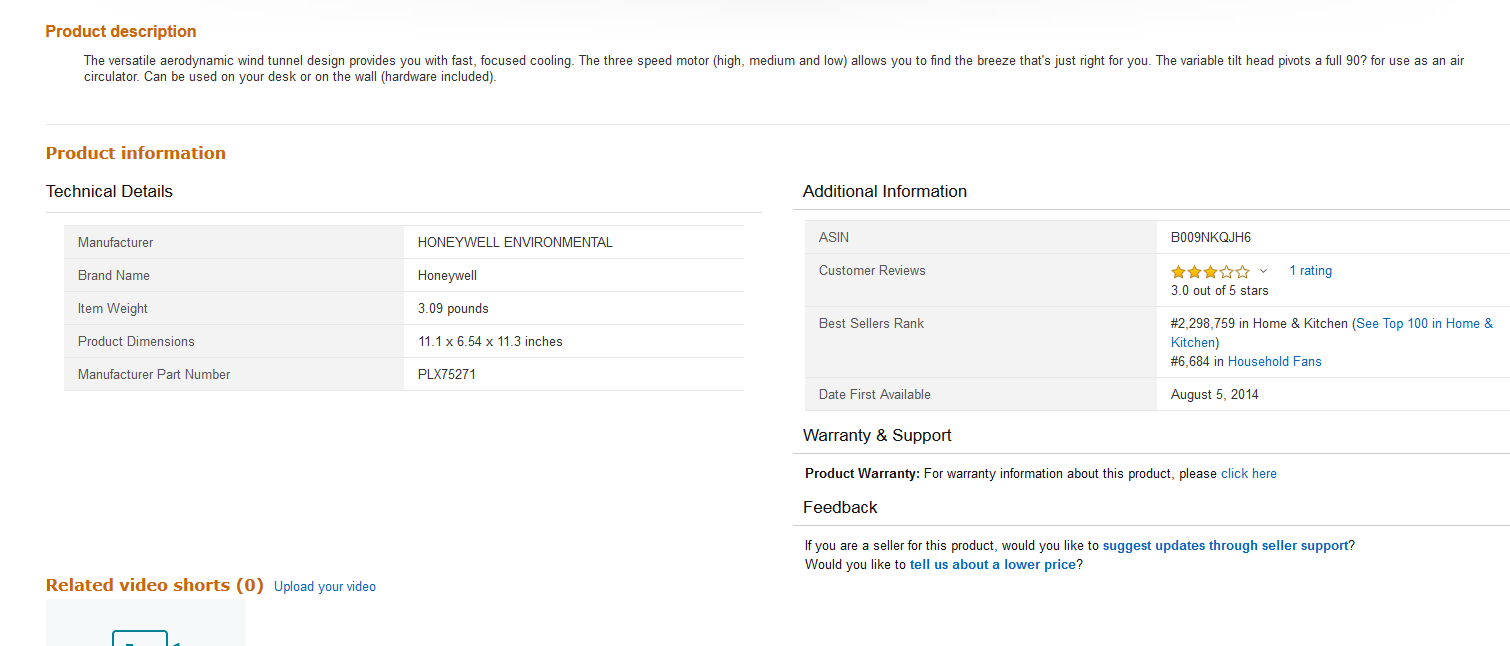
Task: Click the #6,684 rank number
Action: point(1190,362)
